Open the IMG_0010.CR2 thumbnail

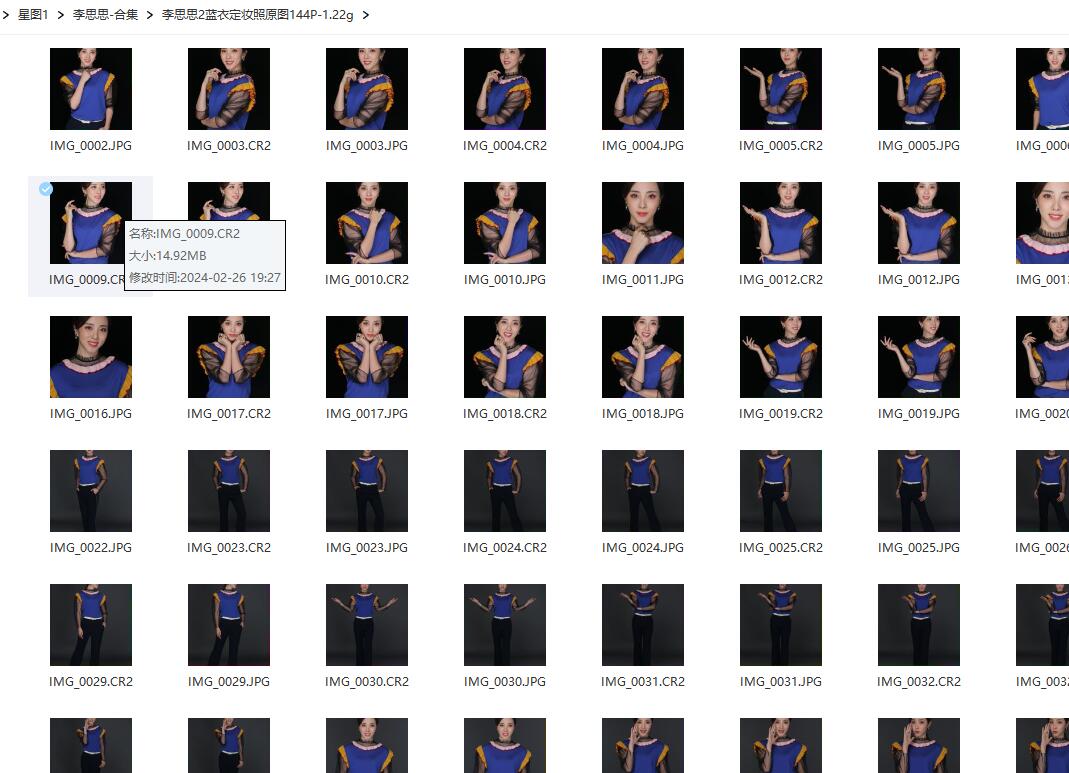click(x=367, y=223)
